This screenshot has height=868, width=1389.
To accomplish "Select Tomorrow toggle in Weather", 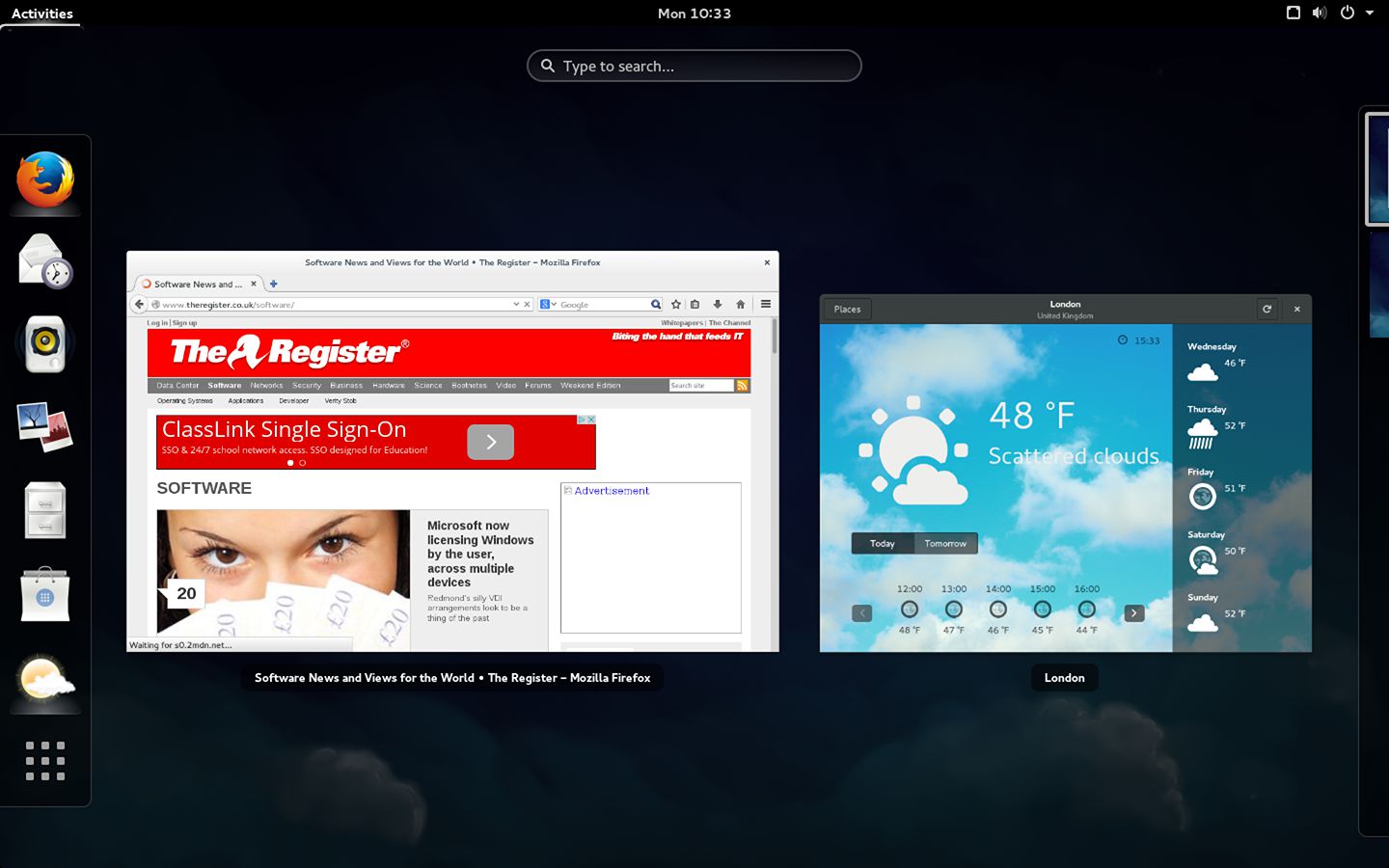I will pos(945,543).
